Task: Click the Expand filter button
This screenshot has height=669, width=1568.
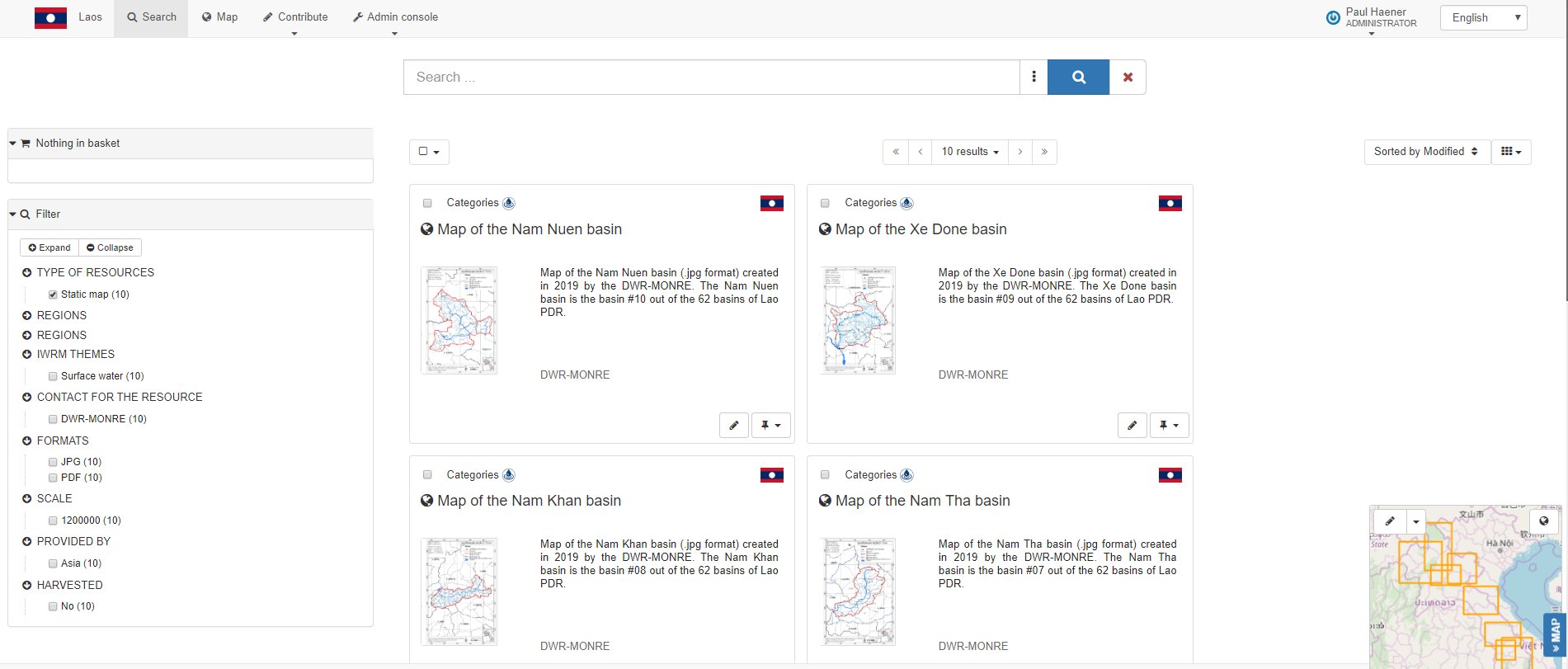Action: (x=49, y=247)
